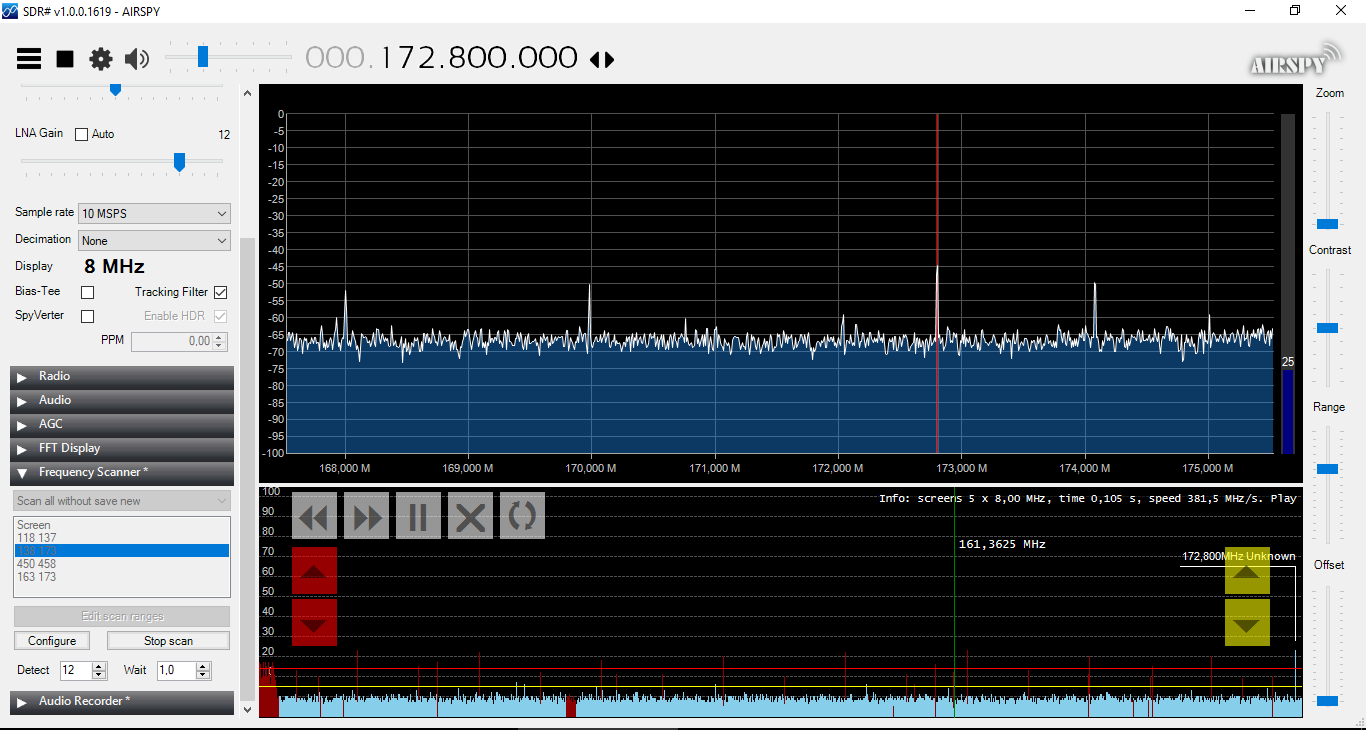Open the Decimation dropdown
This screenshot has width=1366, height=730.
click(x=154, y=241)
